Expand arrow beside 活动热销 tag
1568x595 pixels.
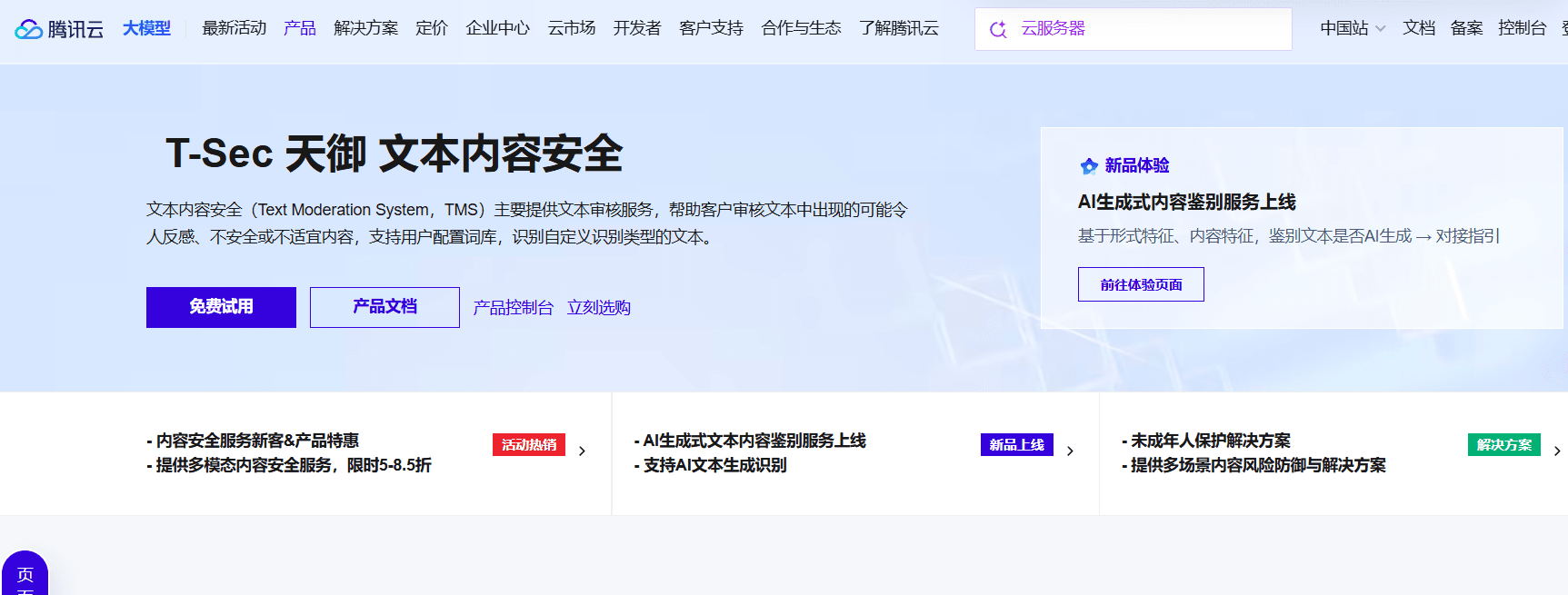coord(582,451)
